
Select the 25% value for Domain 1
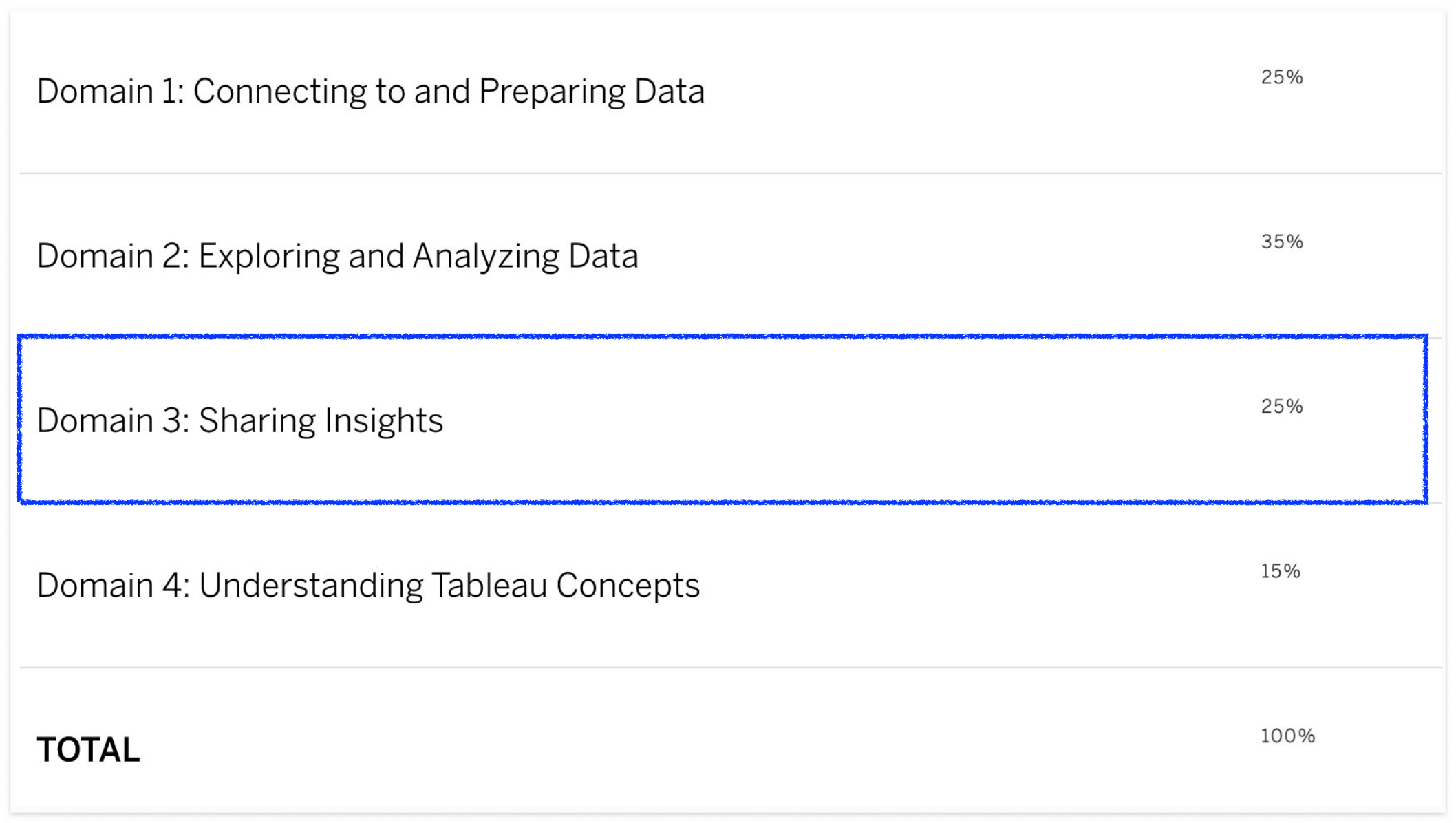[x=1282, y=77]
